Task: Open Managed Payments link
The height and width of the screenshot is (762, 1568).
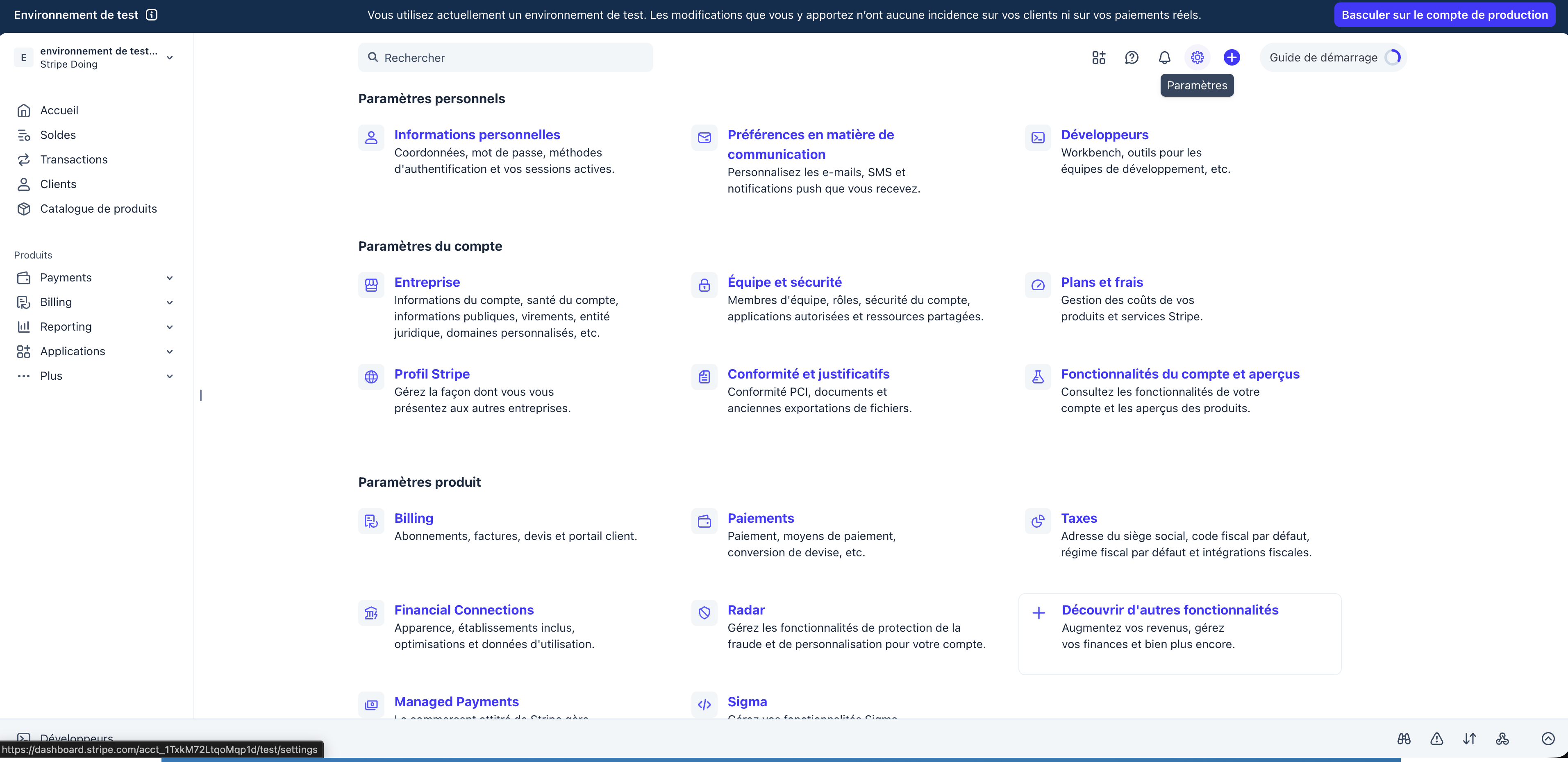Action: click(x=457, y=702)
